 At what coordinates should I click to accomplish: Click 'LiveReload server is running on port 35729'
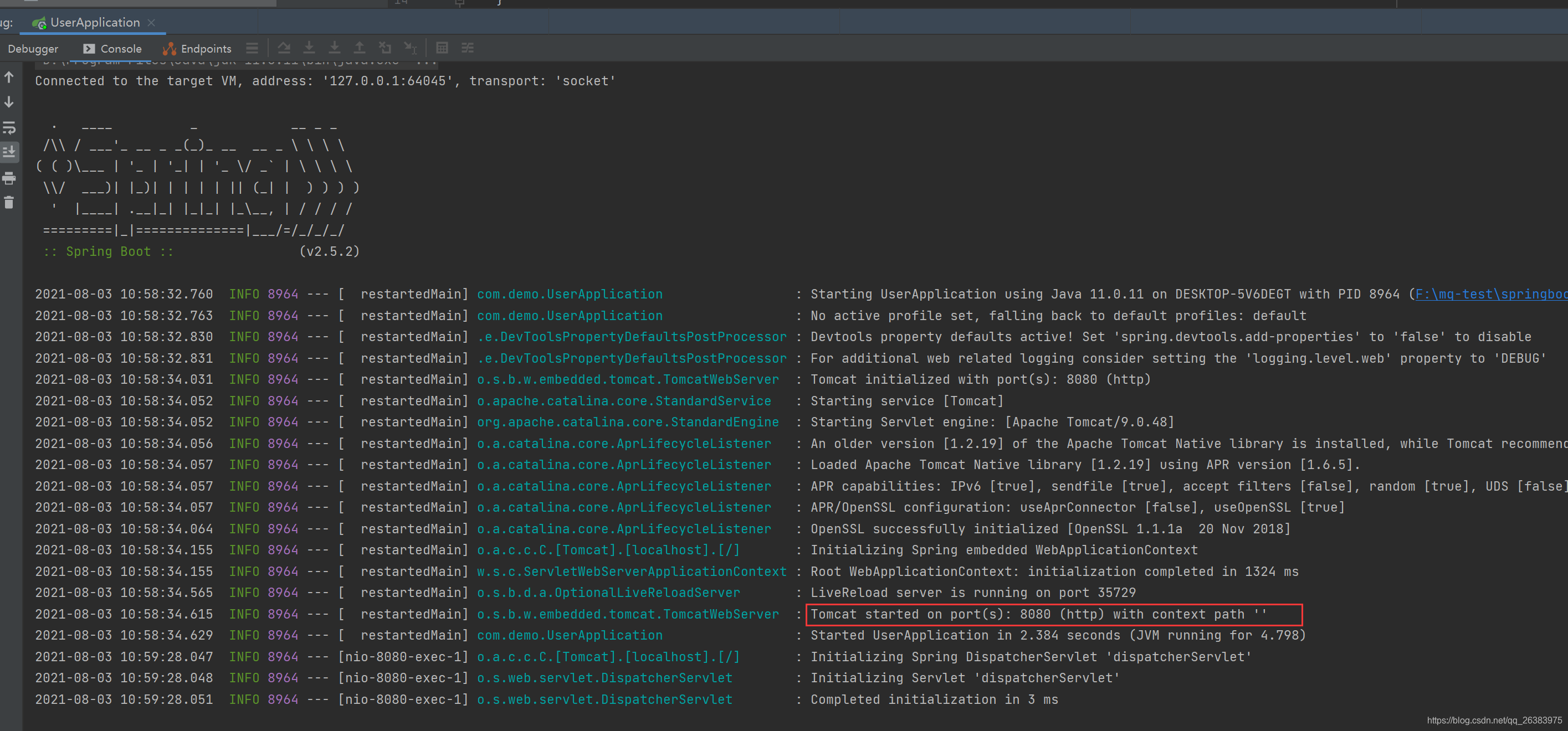point(973,593)
